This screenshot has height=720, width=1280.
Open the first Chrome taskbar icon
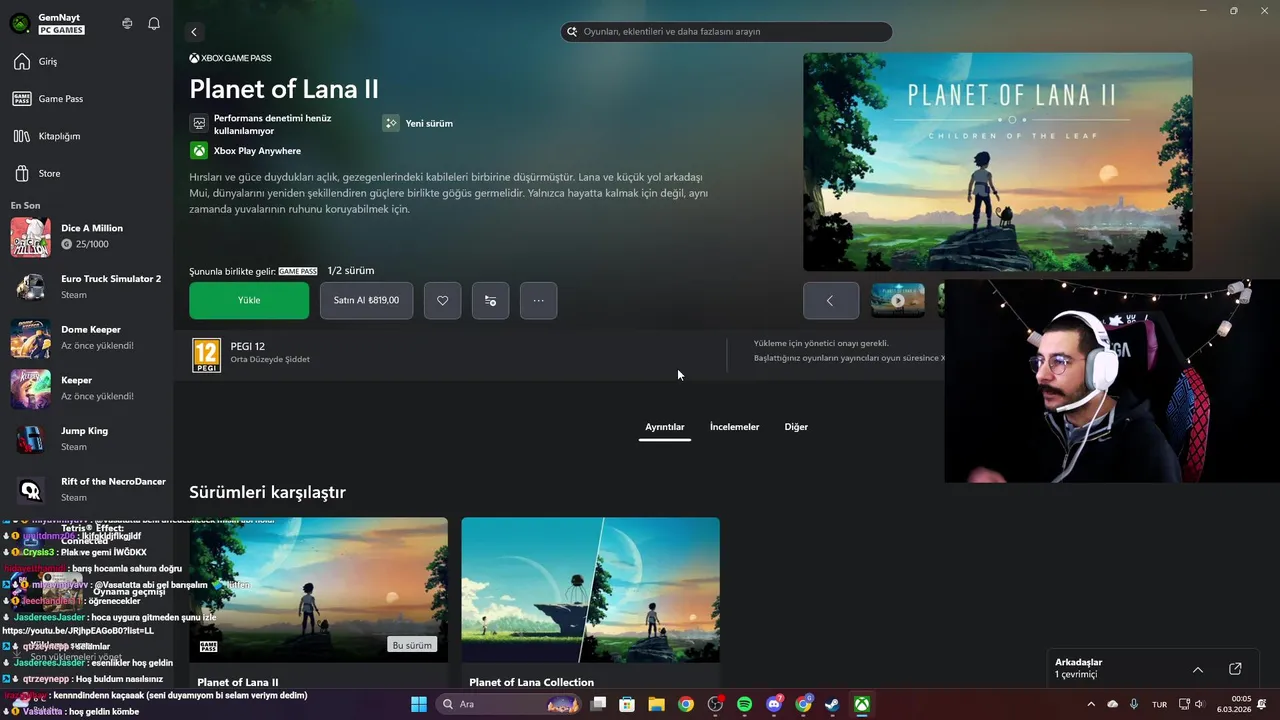685,704
